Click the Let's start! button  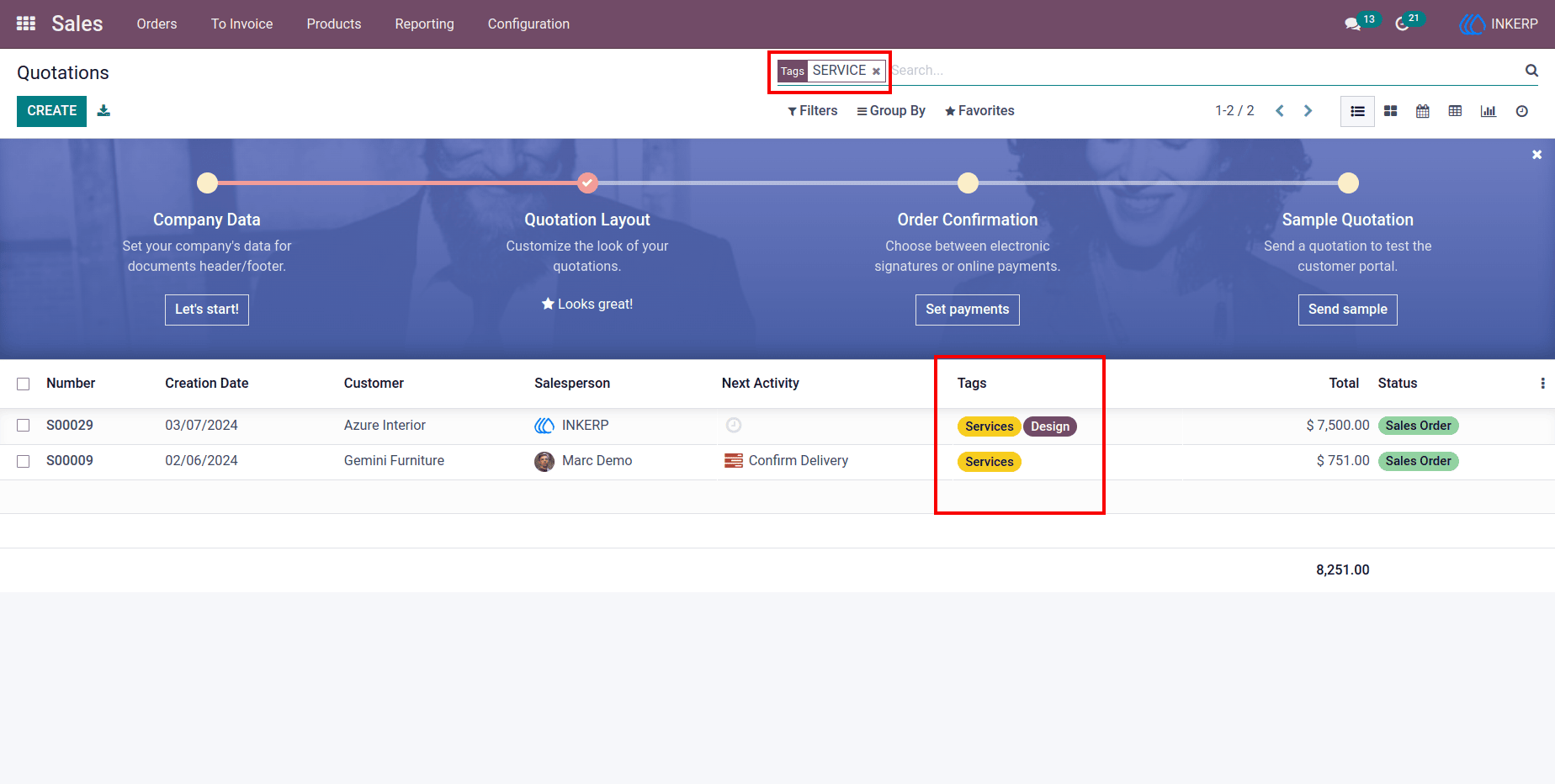[207, 310]
